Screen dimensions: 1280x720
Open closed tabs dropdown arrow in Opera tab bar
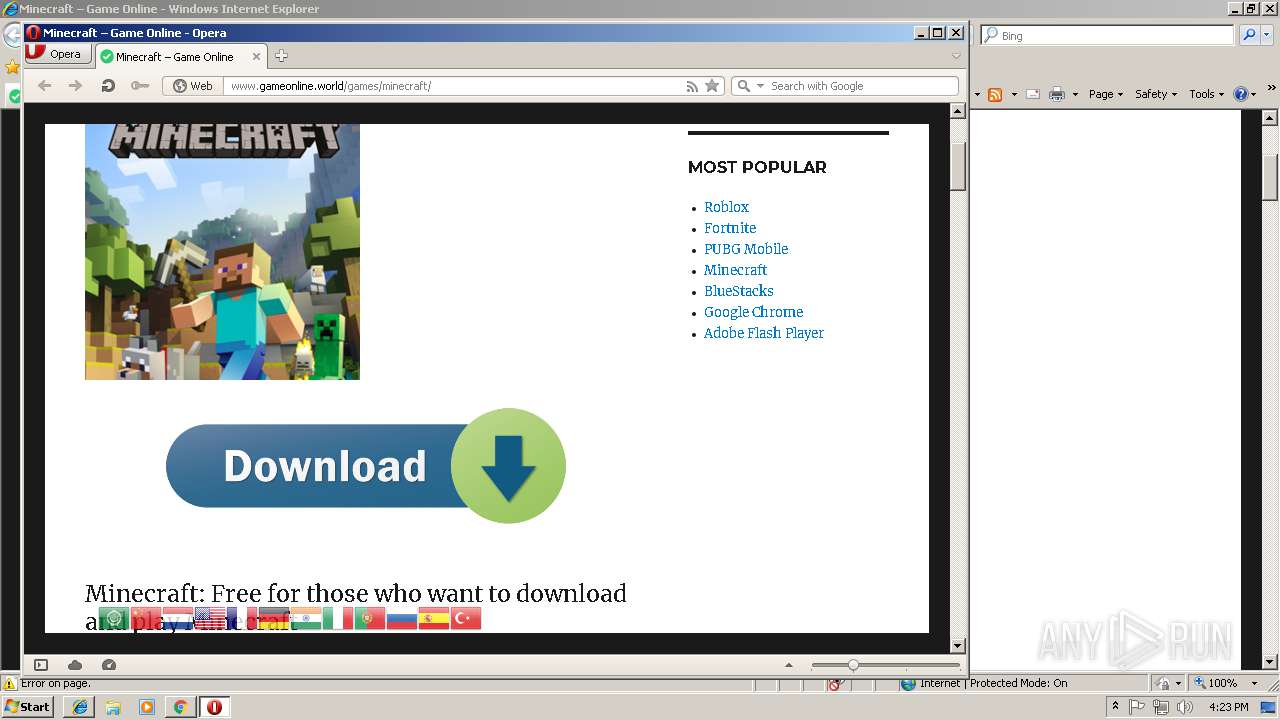(x=956, y=56)
